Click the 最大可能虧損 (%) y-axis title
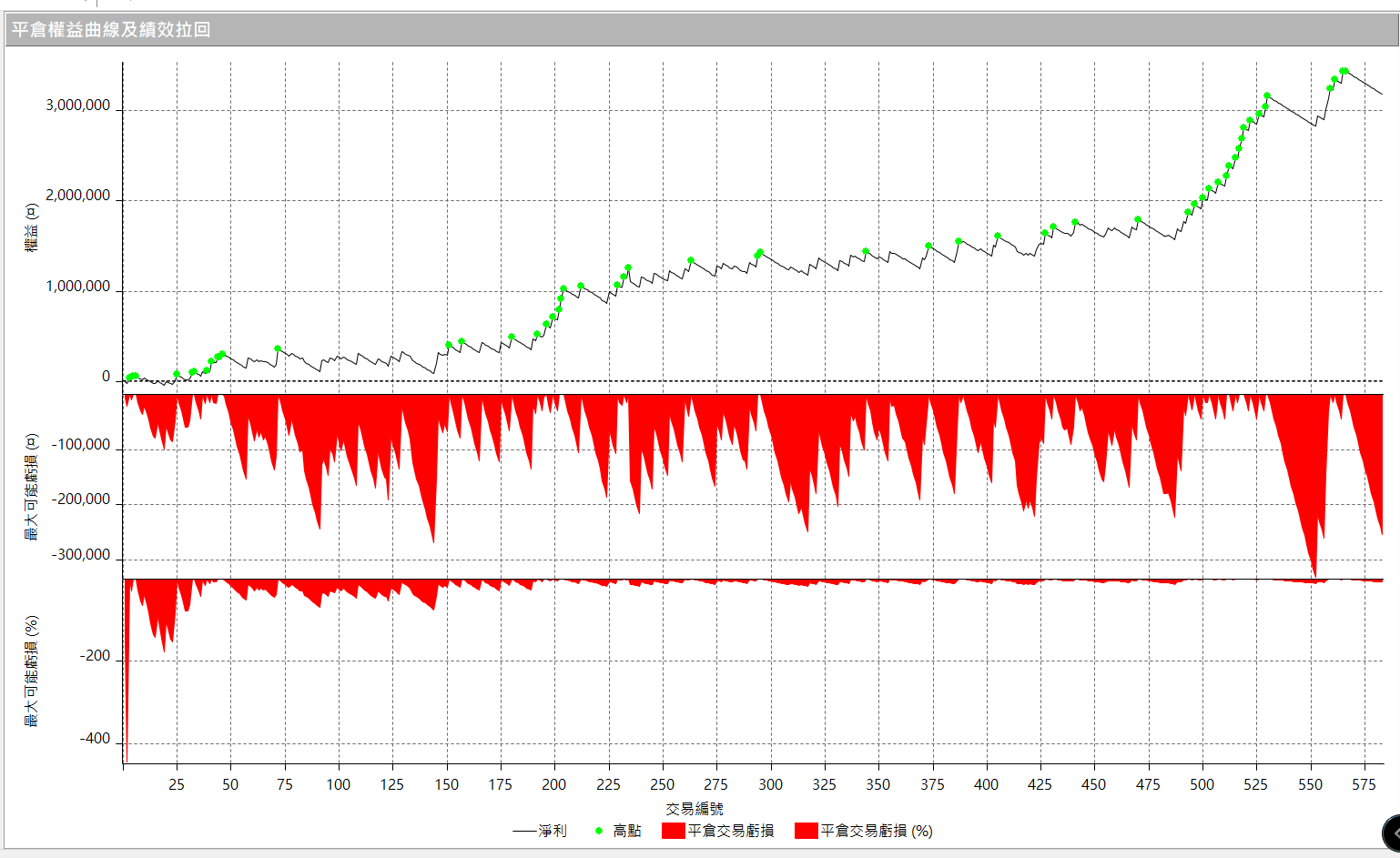 (x=32, y=671)
